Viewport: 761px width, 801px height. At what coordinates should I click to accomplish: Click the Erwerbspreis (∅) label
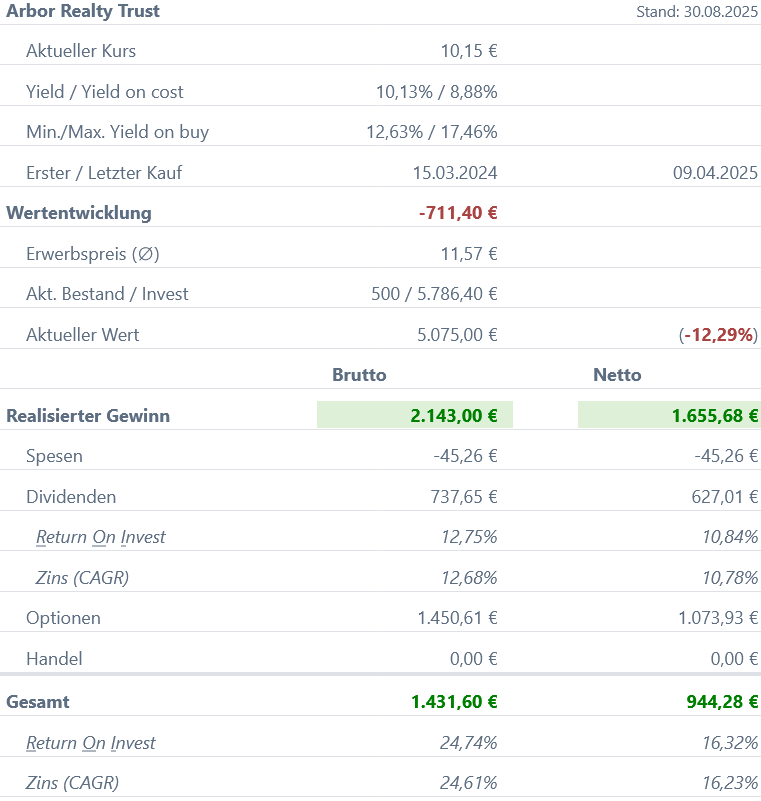92,253
